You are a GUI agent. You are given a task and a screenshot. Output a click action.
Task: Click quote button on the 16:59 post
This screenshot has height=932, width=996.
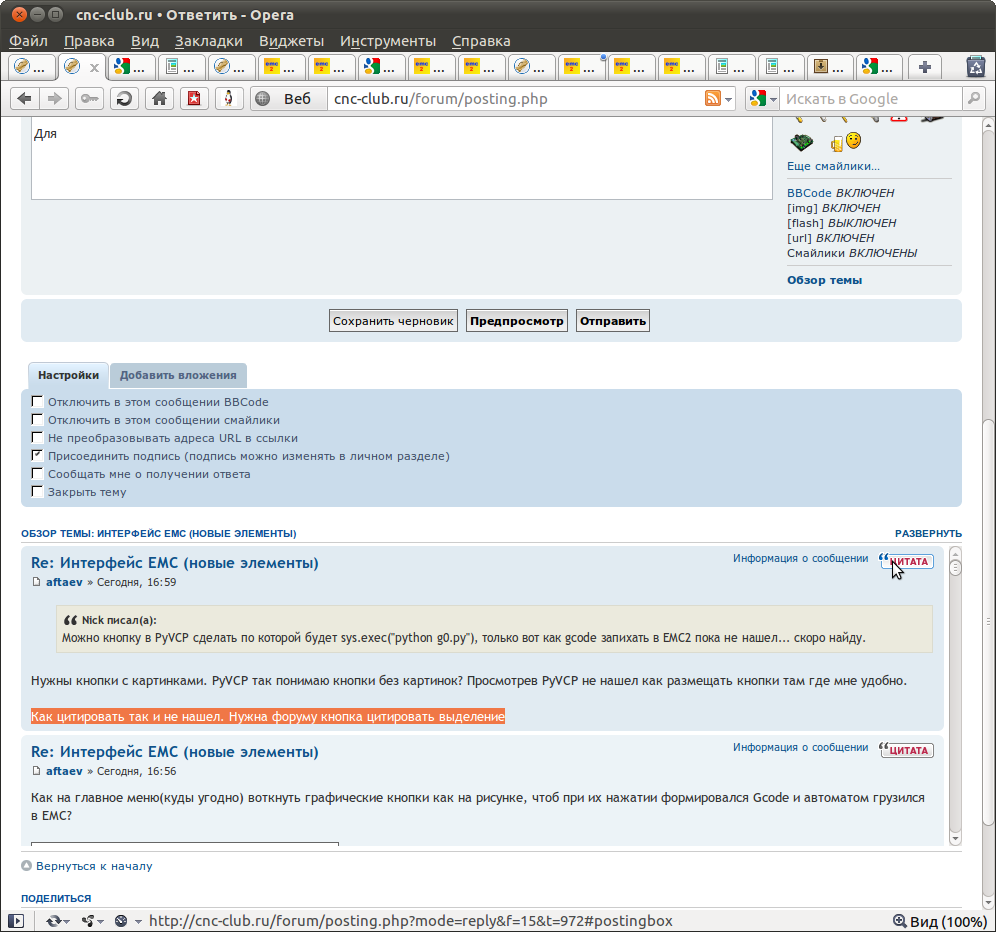(906, 561)
